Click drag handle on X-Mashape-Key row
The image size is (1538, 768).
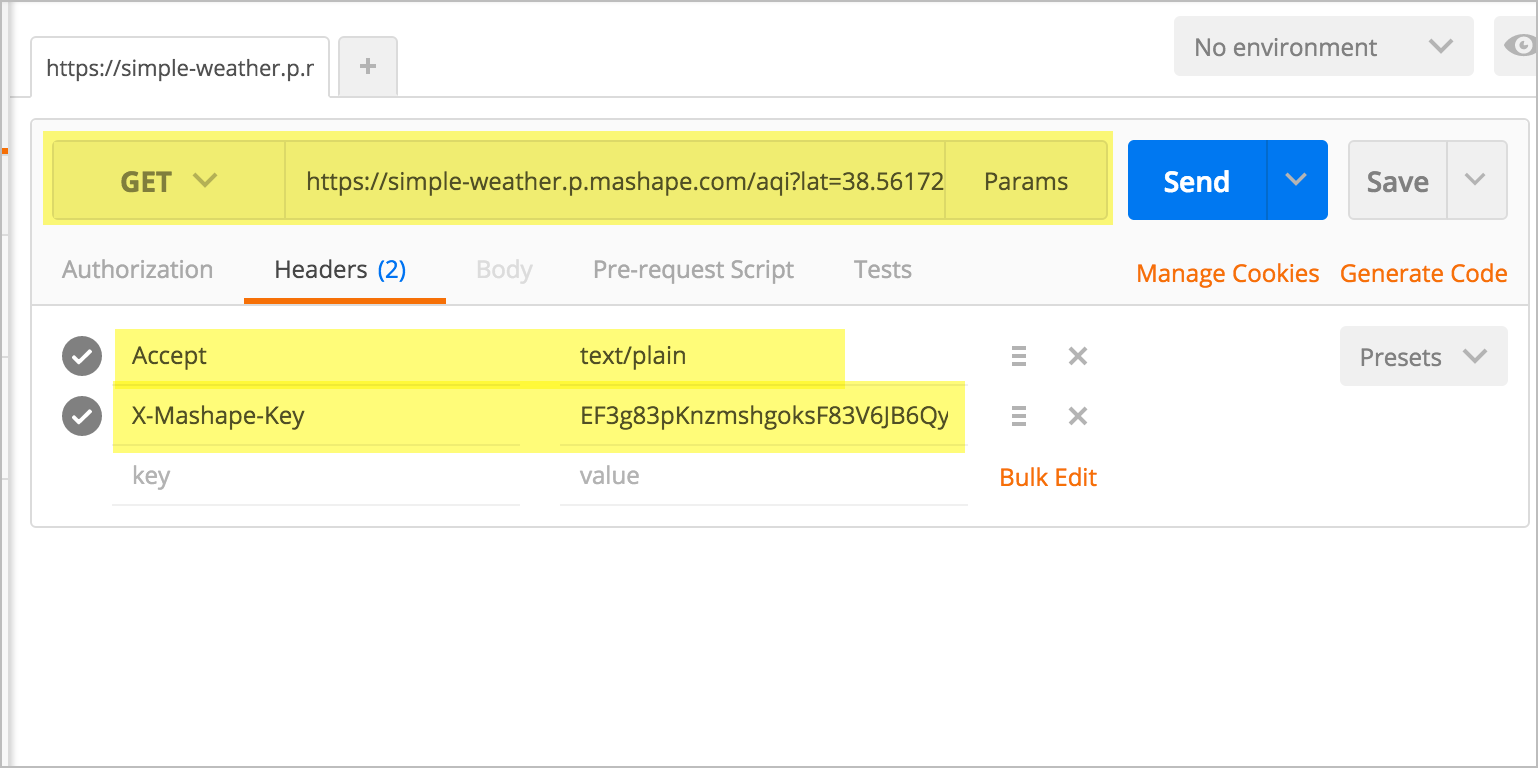1019,416
